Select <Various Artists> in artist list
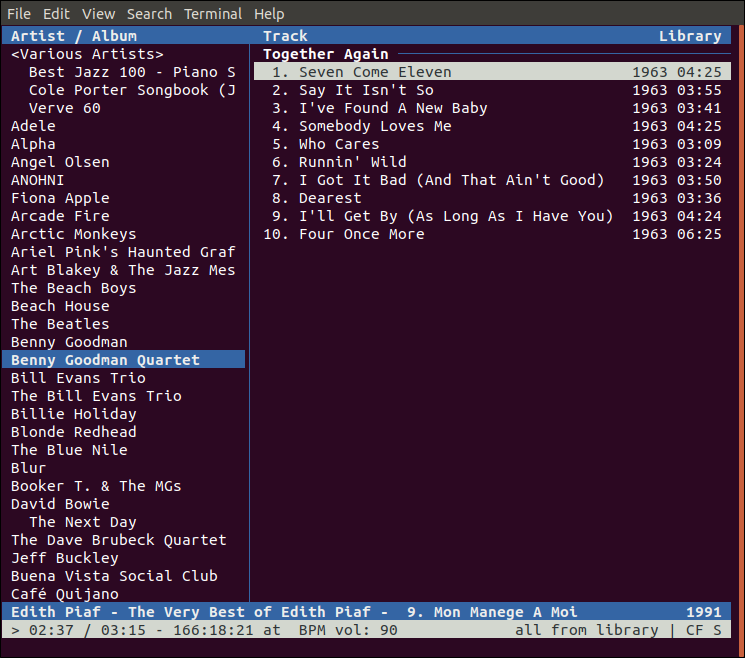This screenshot has height=658, width=745. pos(87,54)
